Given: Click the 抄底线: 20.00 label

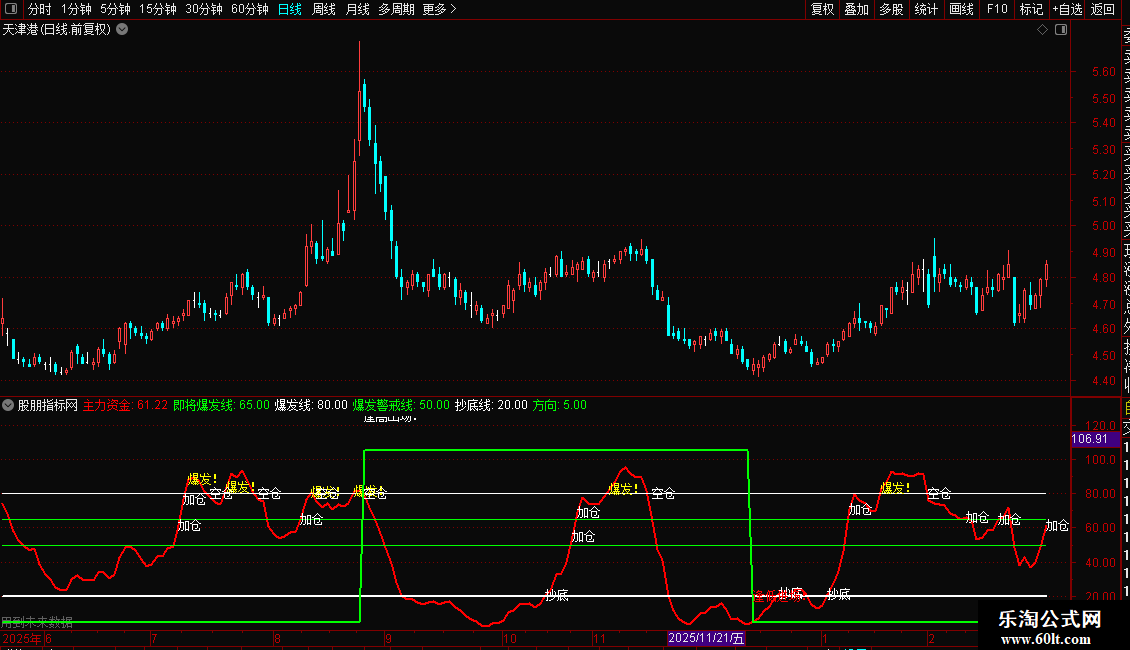Looking at the screenshot, I should pyautogui.click(x=491, y=405).
